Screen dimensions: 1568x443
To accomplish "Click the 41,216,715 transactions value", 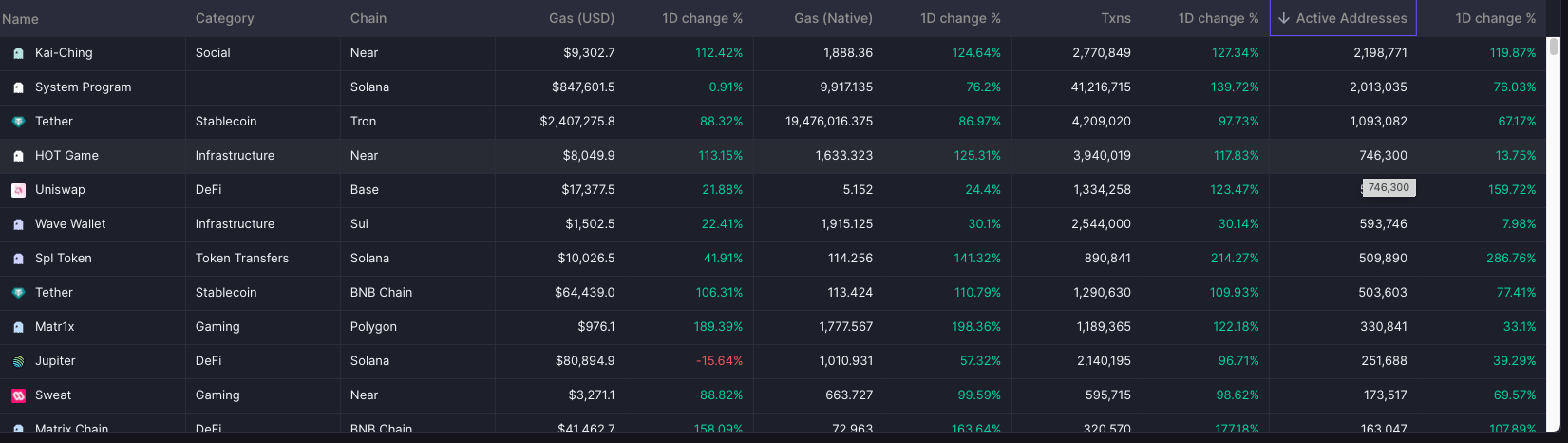I will tap(1101, 87).
